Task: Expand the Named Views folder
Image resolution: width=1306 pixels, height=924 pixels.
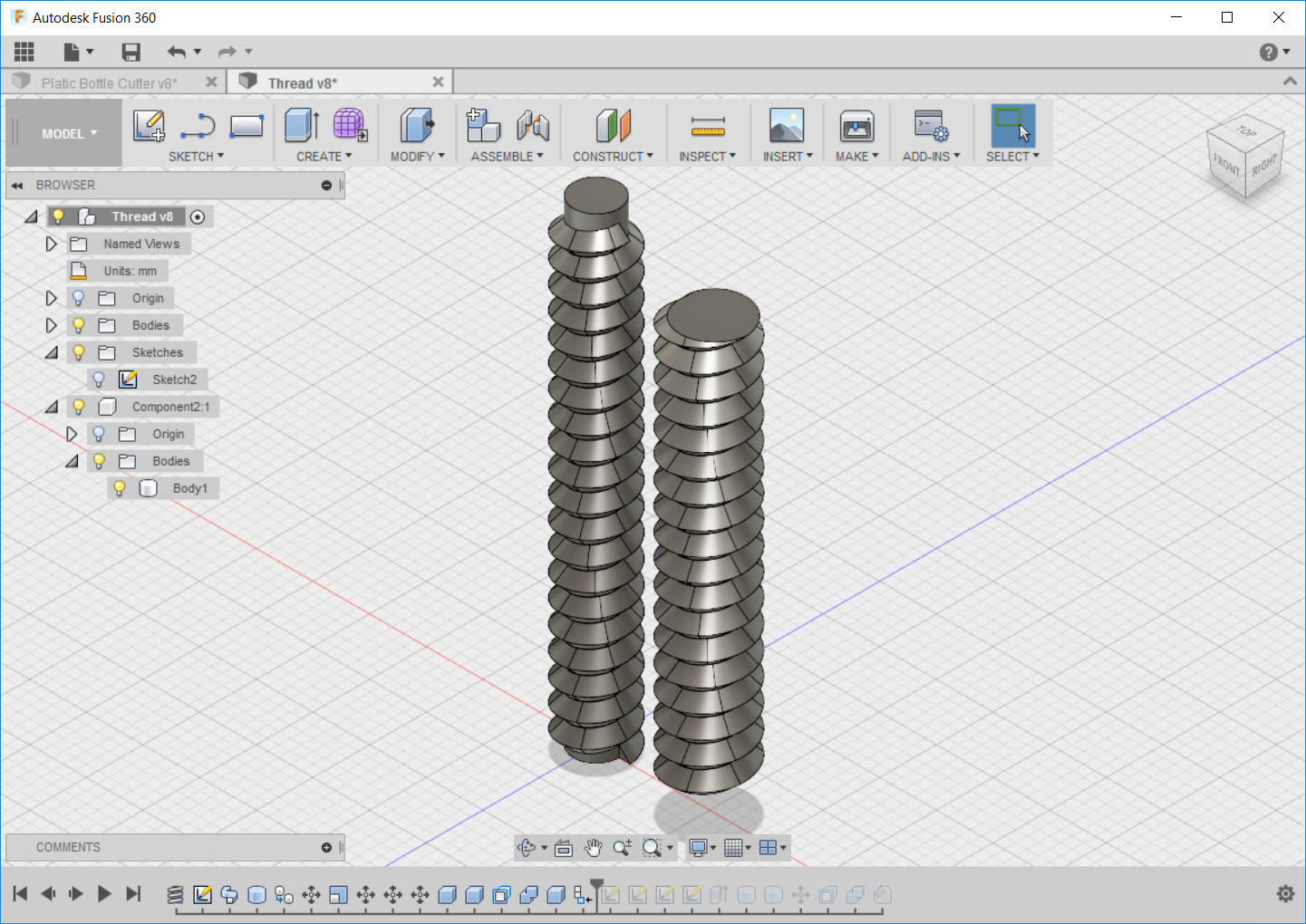Action: 51,243
